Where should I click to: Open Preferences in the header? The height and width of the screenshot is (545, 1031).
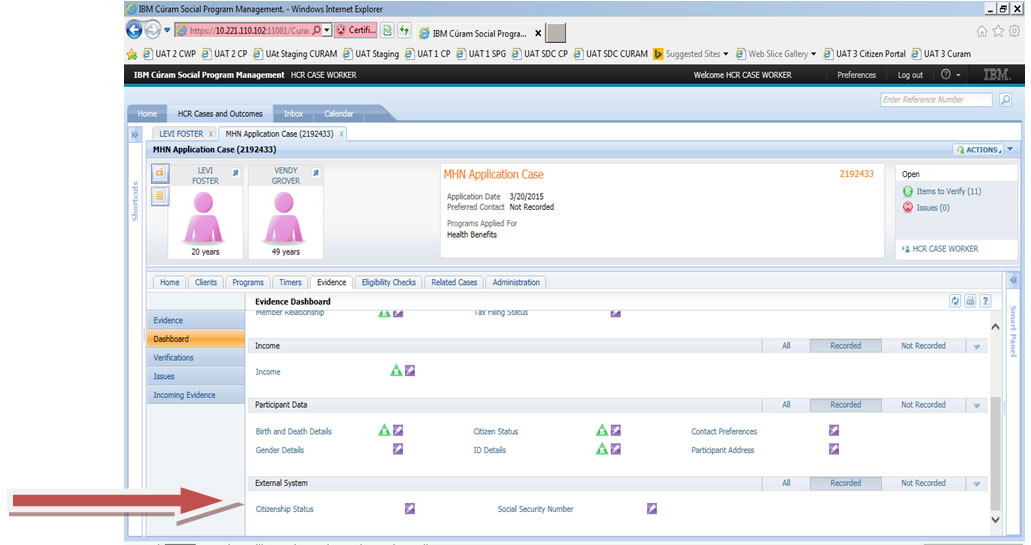(x=856, y=75)
